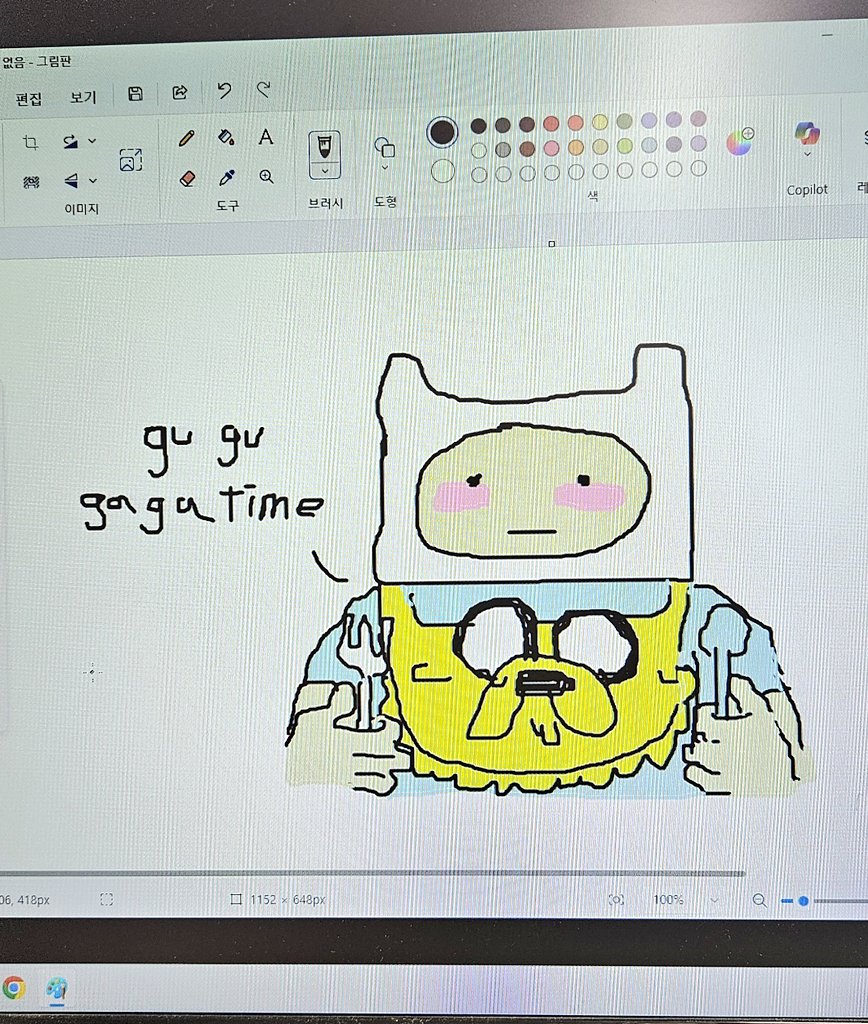The image size is (868, 1024).
Task: Select the Fill with color bucket tool
Action: [x=225, y=138]
